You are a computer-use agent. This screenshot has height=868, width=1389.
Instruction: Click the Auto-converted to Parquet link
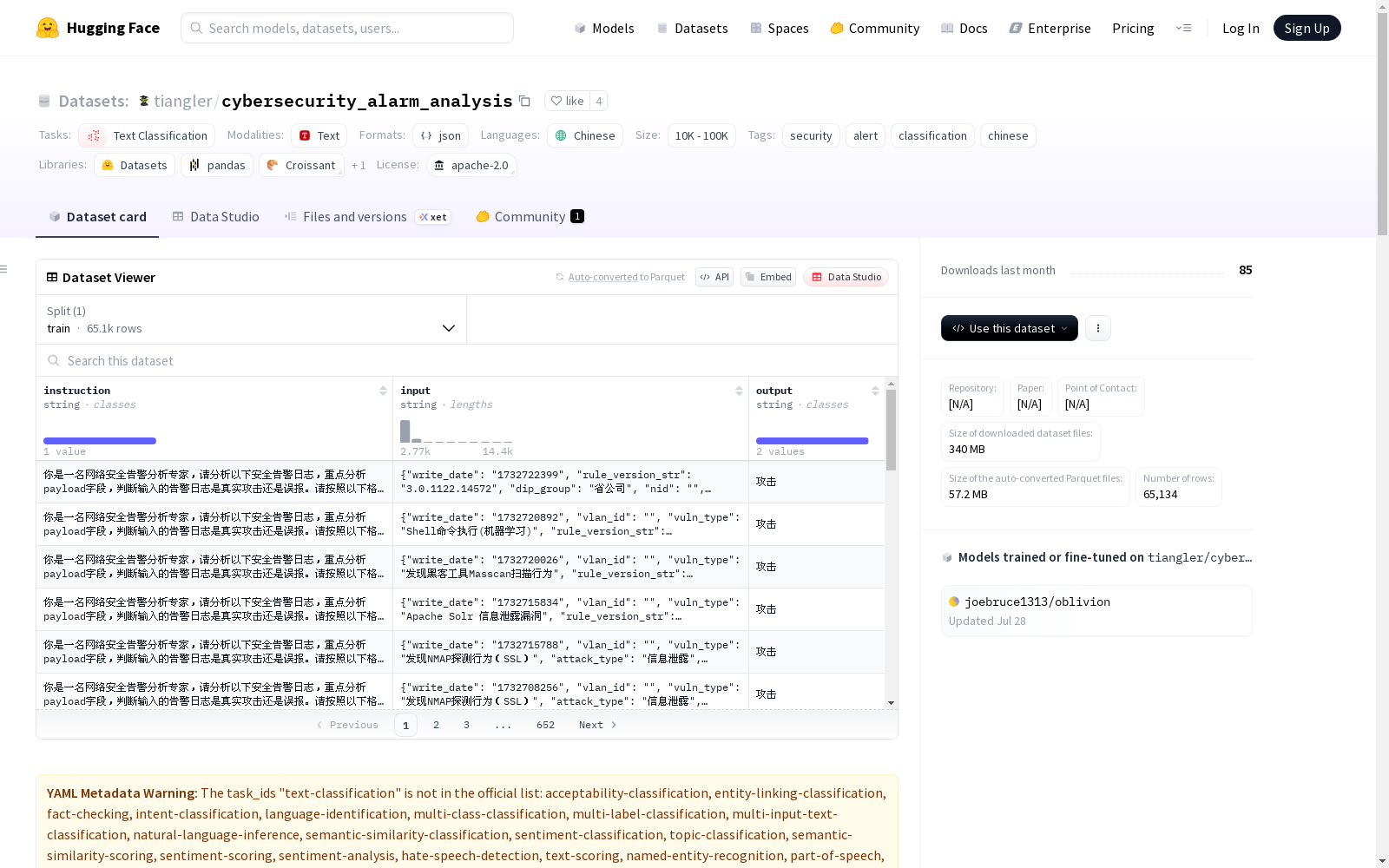click(620, 277)
